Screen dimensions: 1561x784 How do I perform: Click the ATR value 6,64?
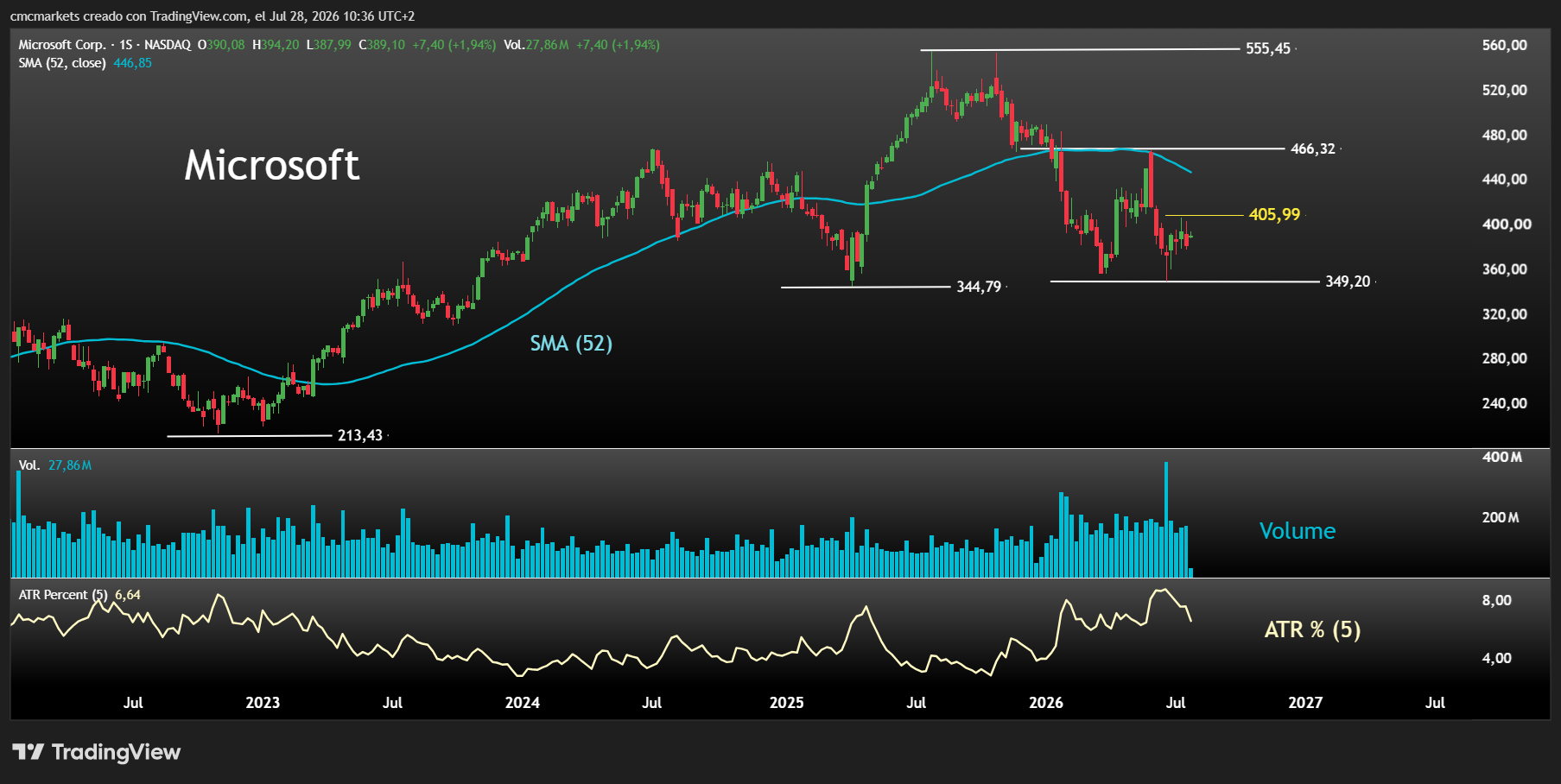(128, 595)
